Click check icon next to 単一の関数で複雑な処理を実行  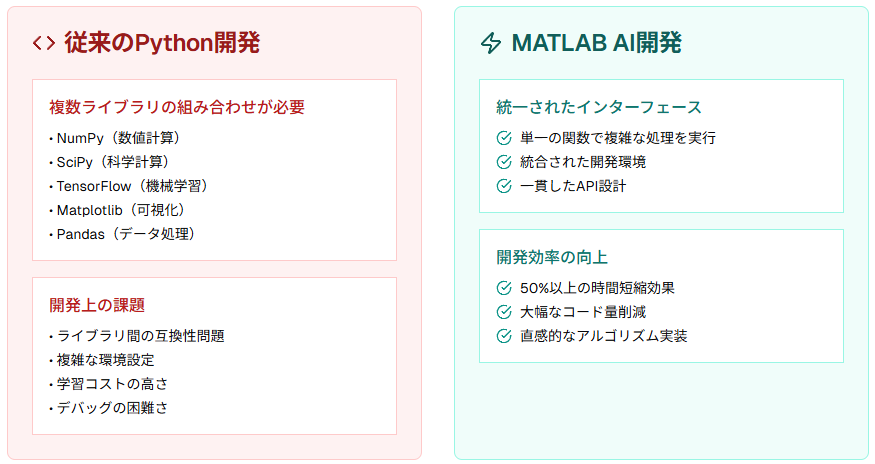pyautogui.click(x=504, y=138)
